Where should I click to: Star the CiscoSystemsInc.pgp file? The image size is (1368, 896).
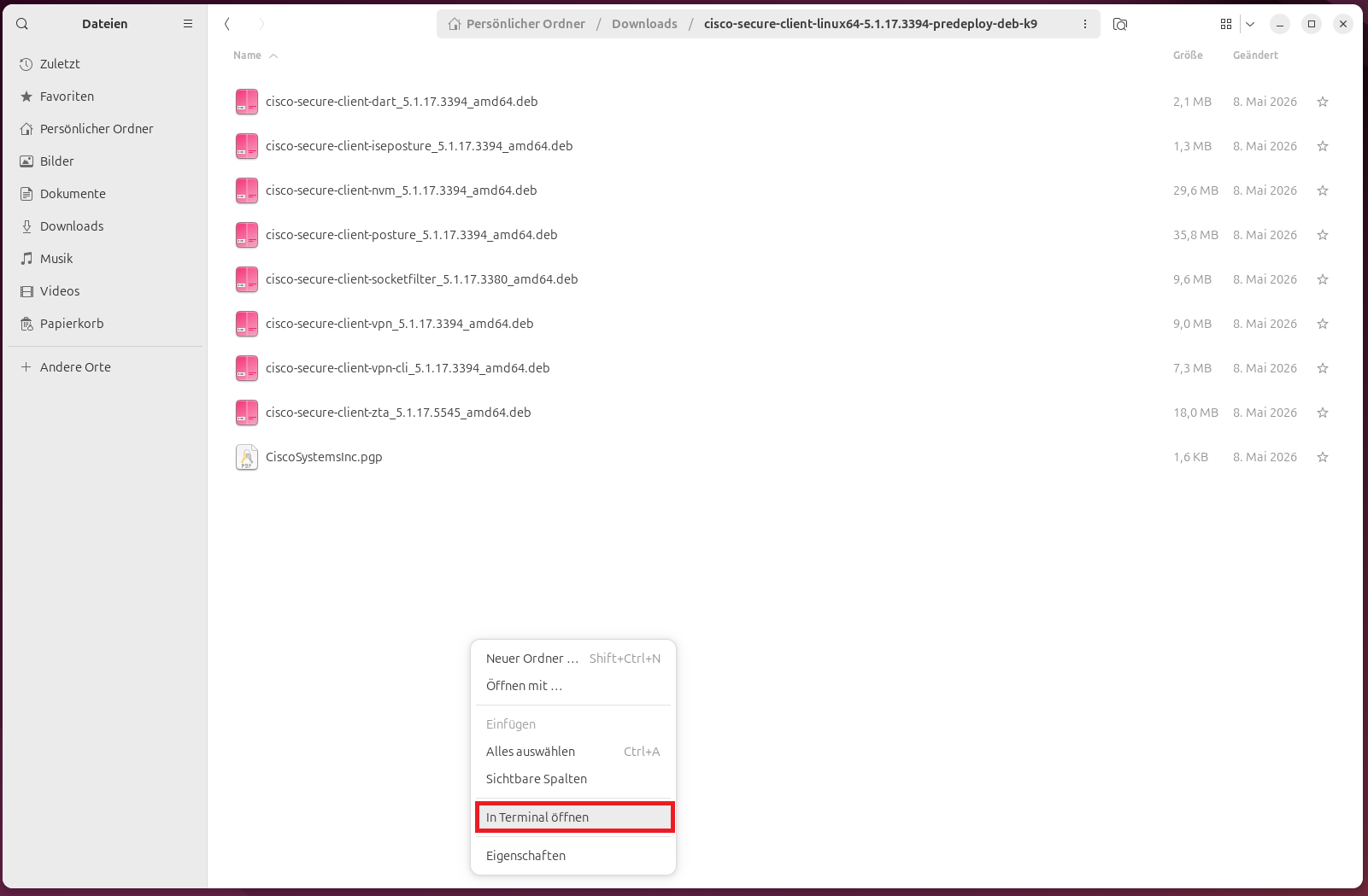(1323, 457)
